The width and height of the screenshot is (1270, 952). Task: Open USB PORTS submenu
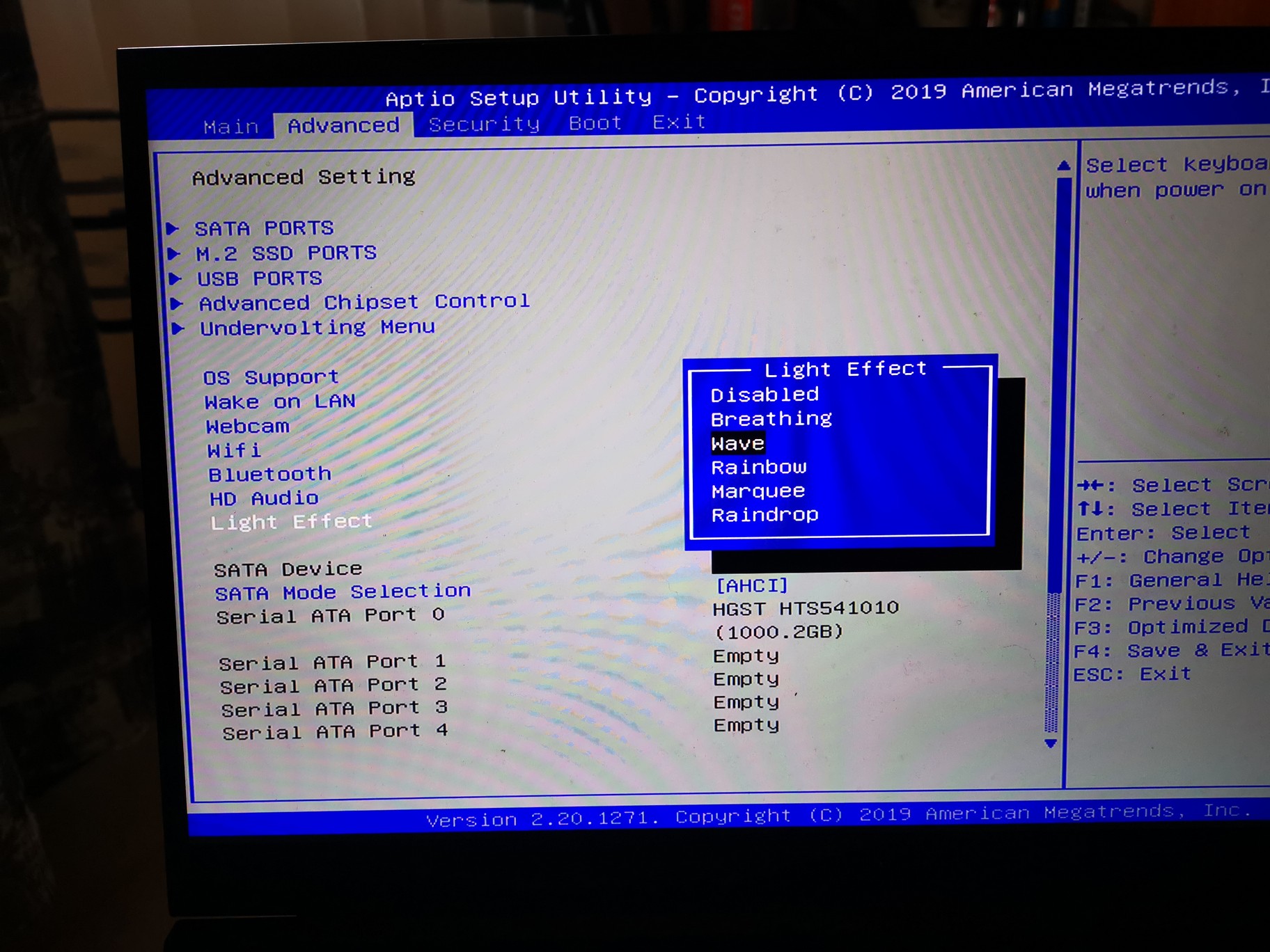pos(260,278)
